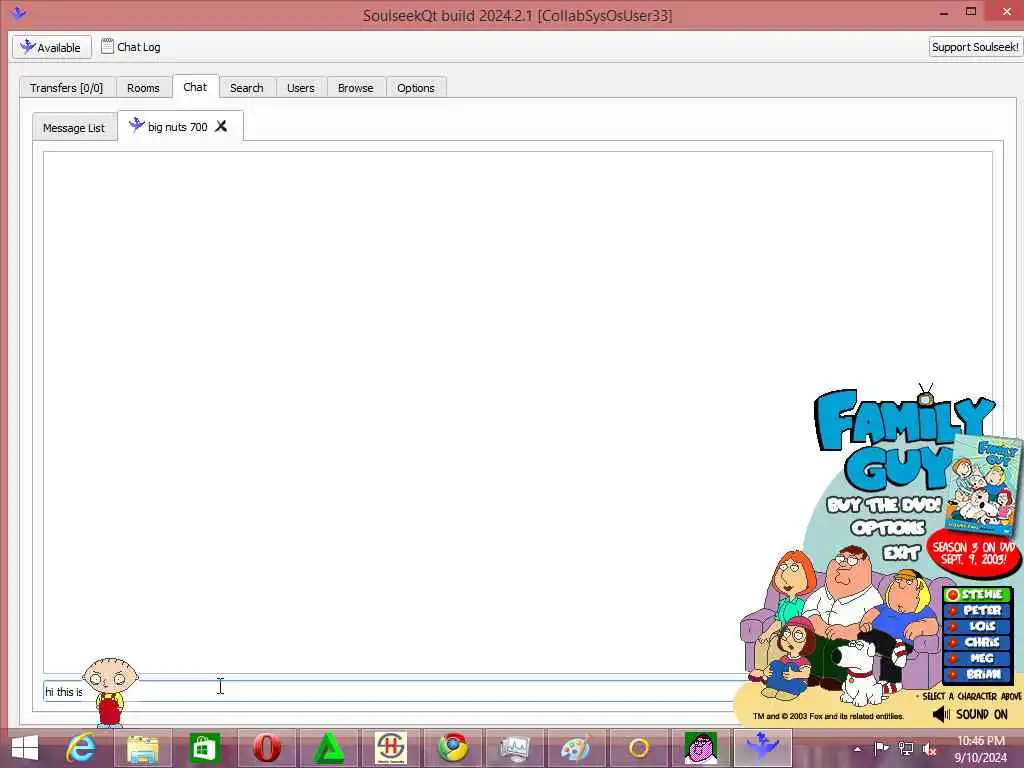Viewport: 1024px width, 768px height.
Task: Click the Available status button
Action: [52, 47]
